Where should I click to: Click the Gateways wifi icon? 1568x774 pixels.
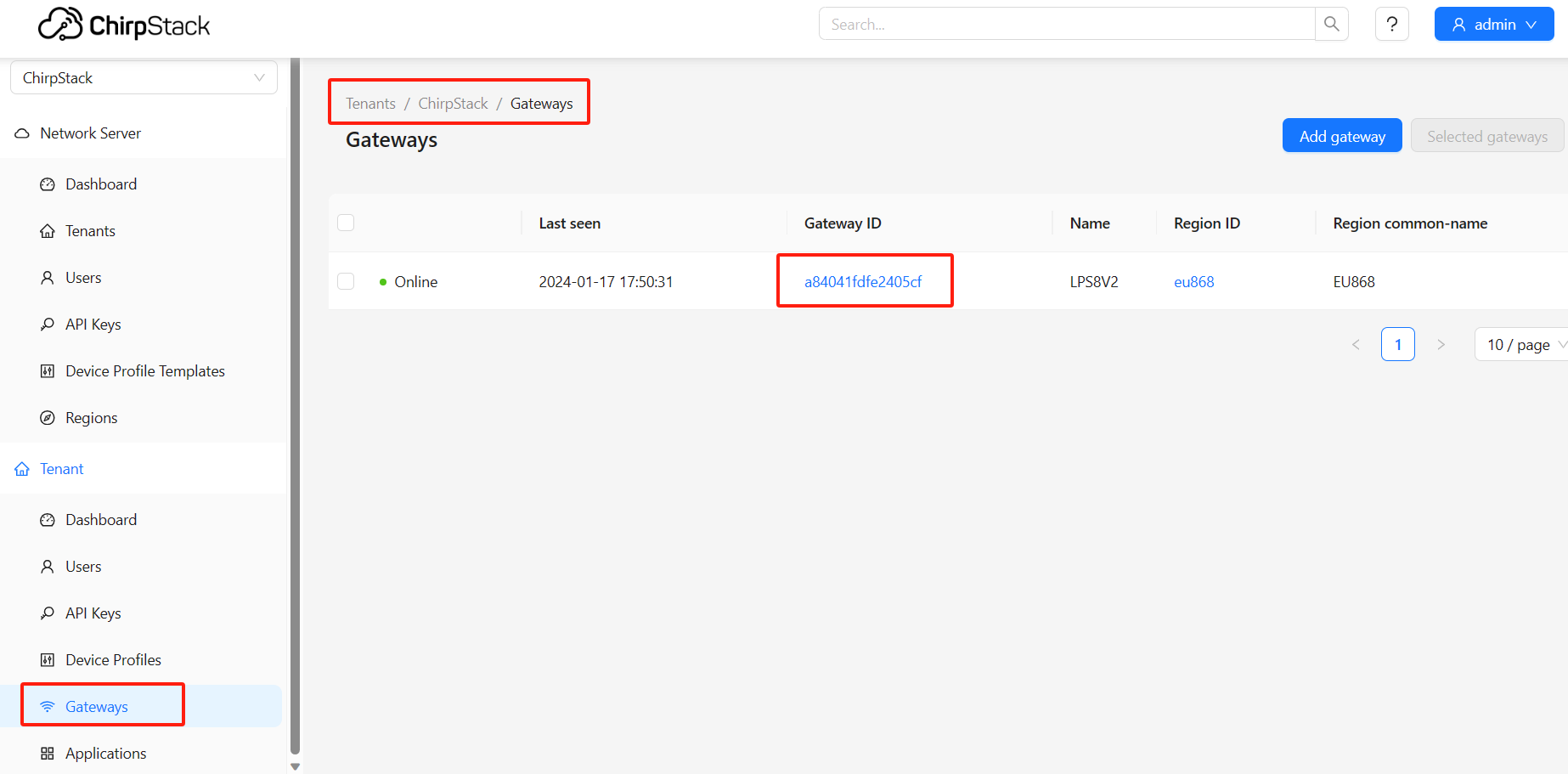48,707
